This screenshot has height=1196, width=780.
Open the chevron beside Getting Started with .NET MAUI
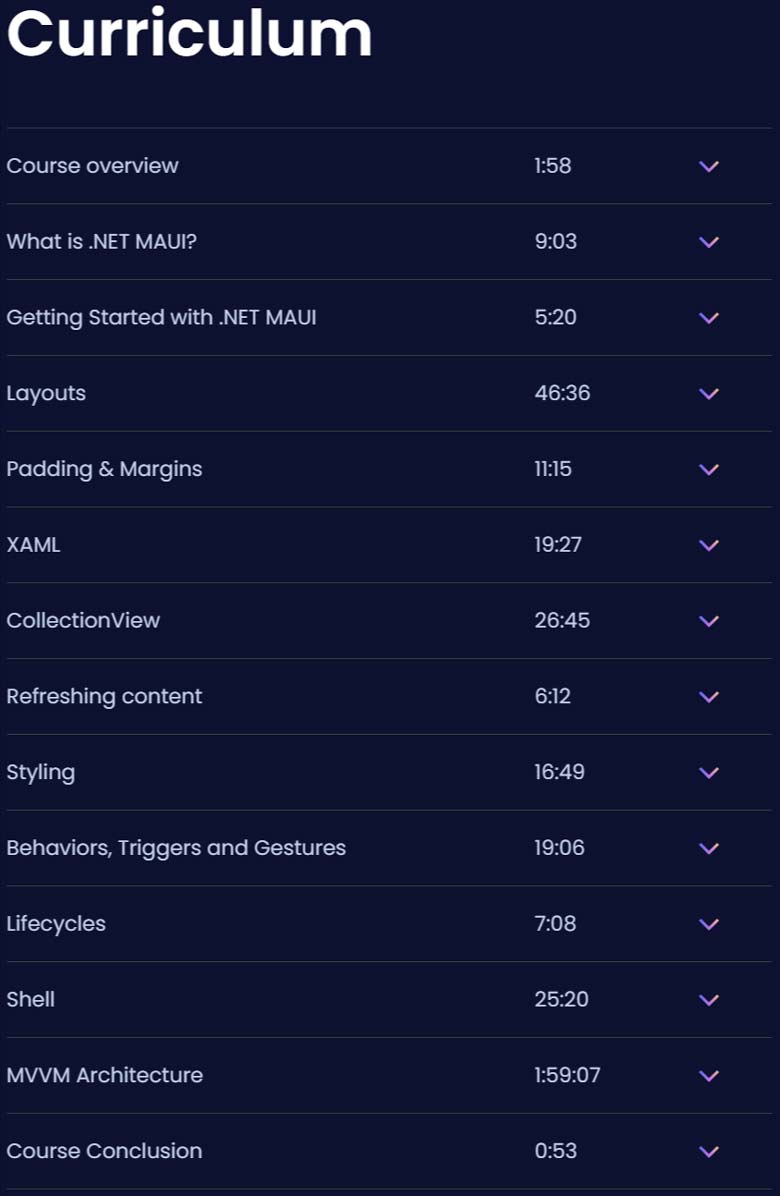[x=709, y=317]
